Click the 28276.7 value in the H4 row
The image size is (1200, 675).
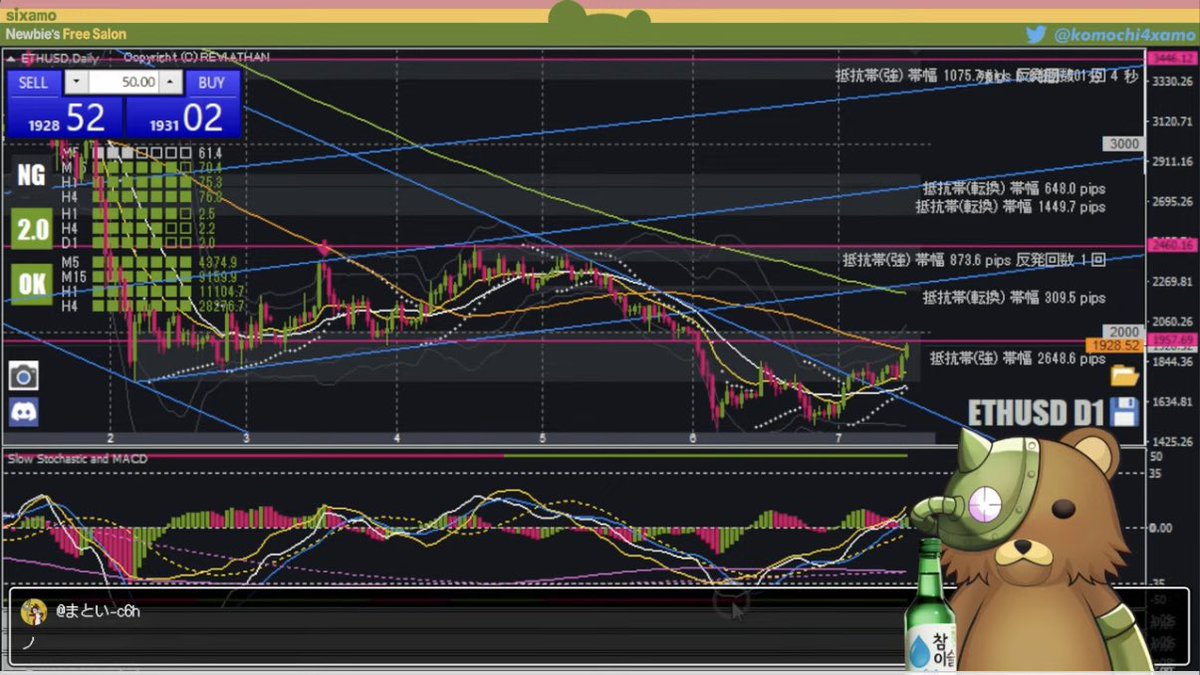(x=219, y=308)
